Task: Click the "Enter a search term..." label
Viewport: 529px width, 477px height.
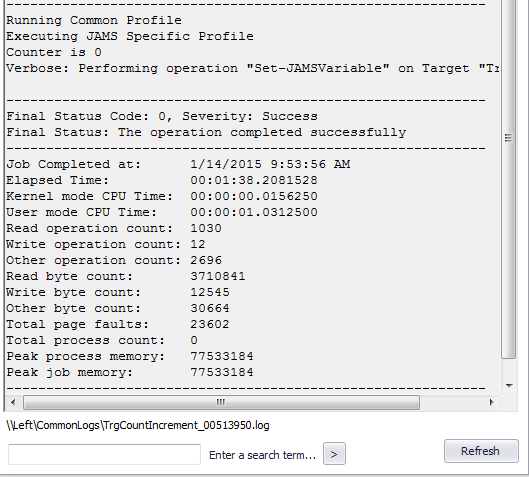Action: 262,455
